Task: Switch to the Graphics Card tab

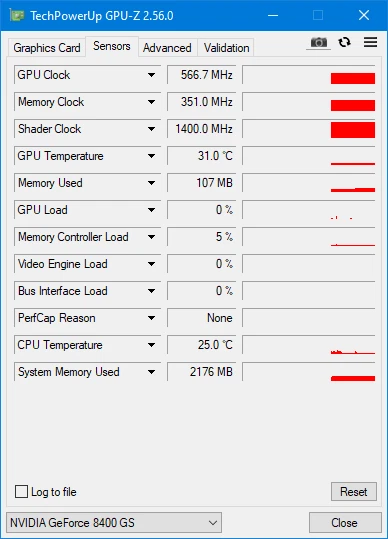Action: click(x=47, y=48)
